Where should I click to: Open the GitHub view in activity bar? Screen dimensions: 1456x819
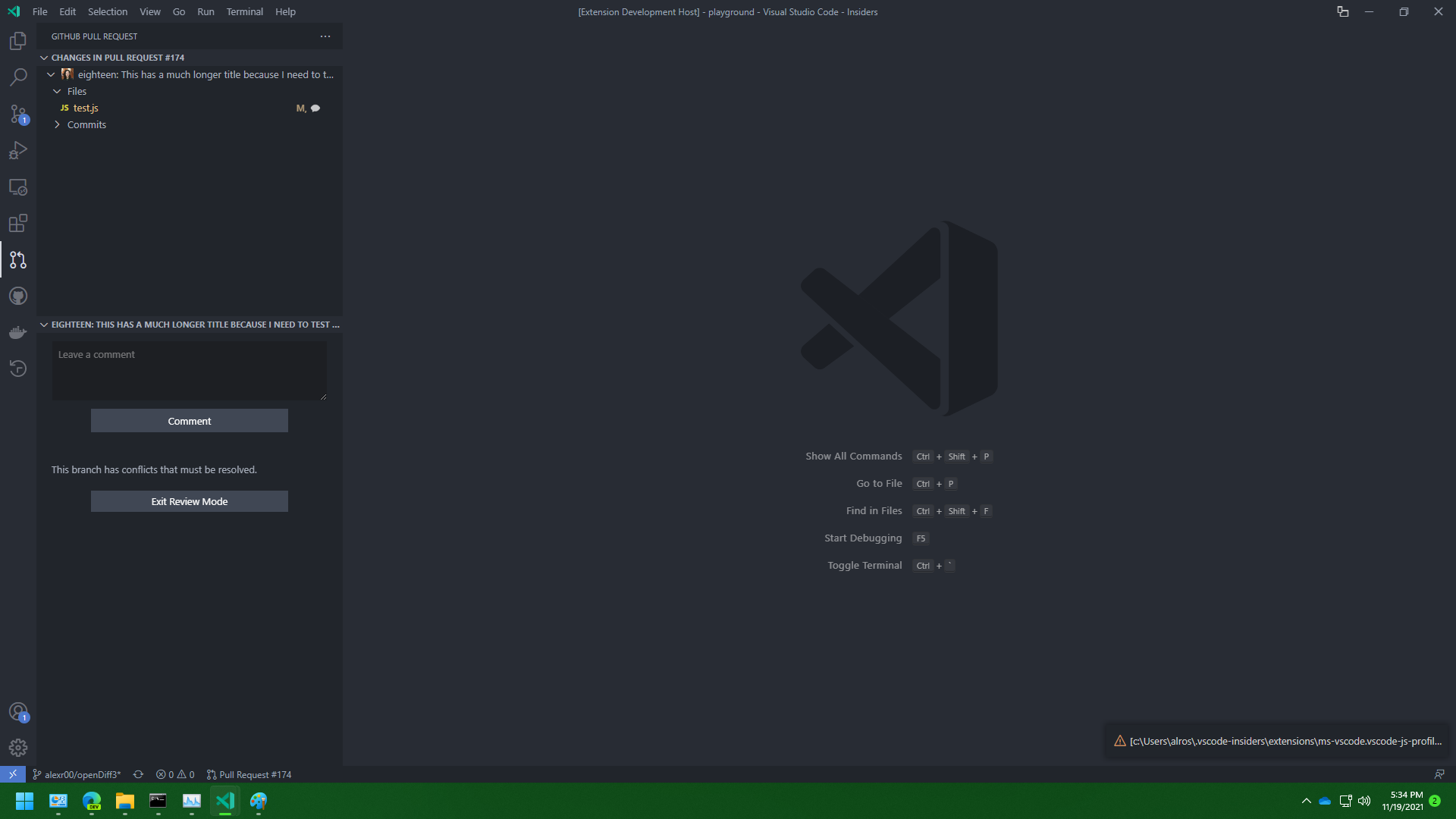tap(18, 296)
